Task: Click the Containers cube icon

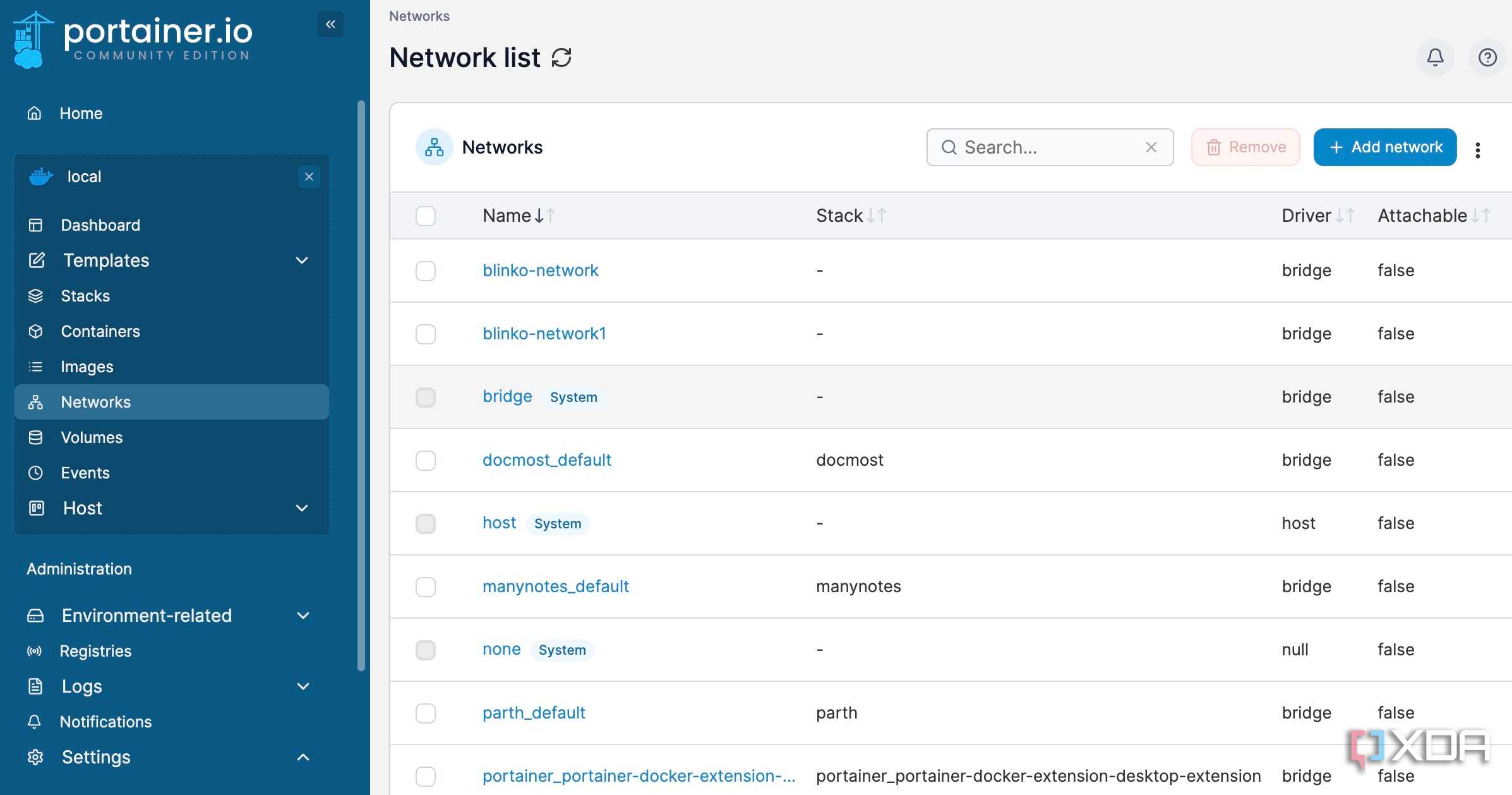Action: point(36,331)
